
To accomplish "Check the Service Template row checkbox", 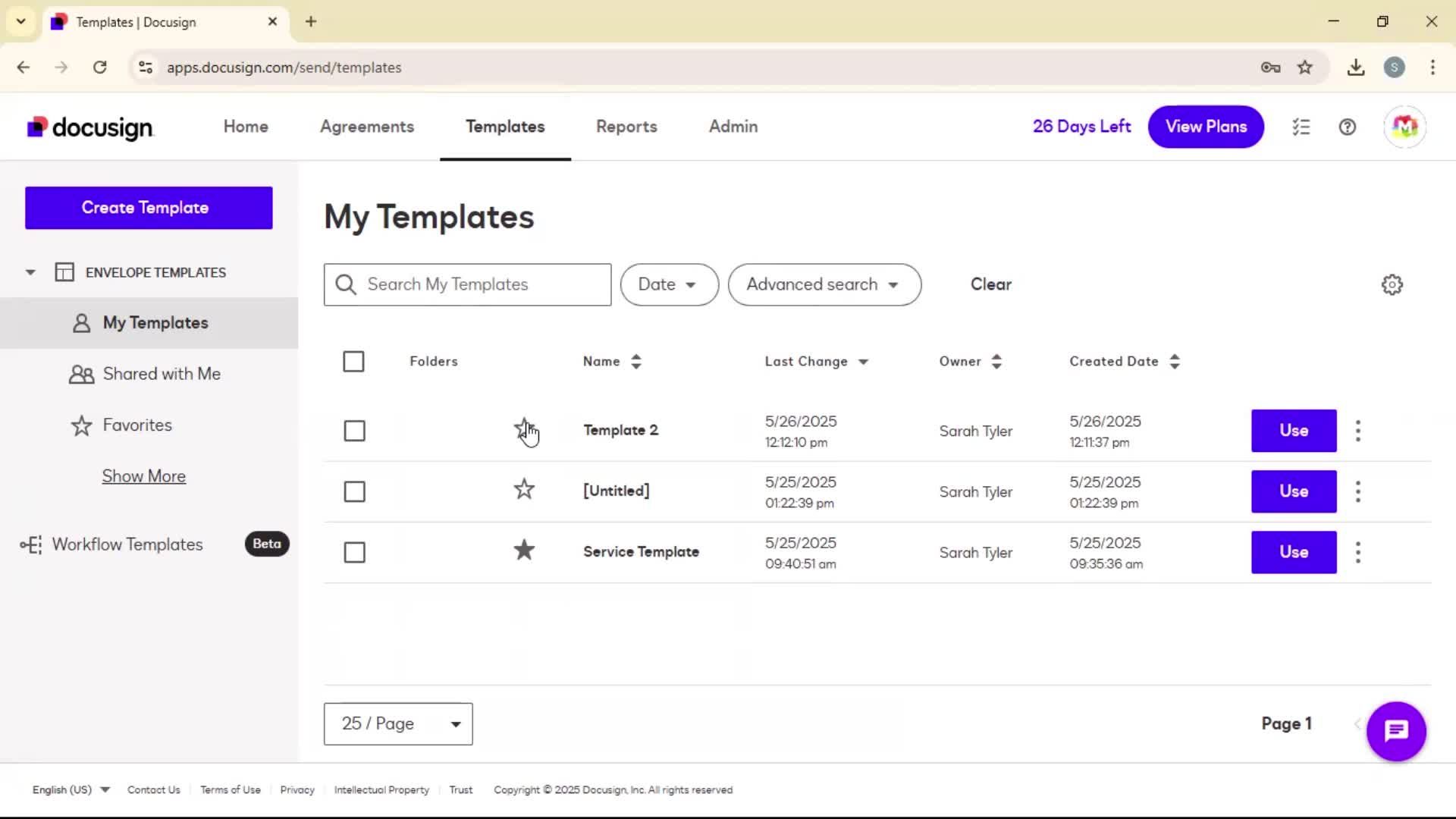I will pyautogui.click(x=354, y=552).
